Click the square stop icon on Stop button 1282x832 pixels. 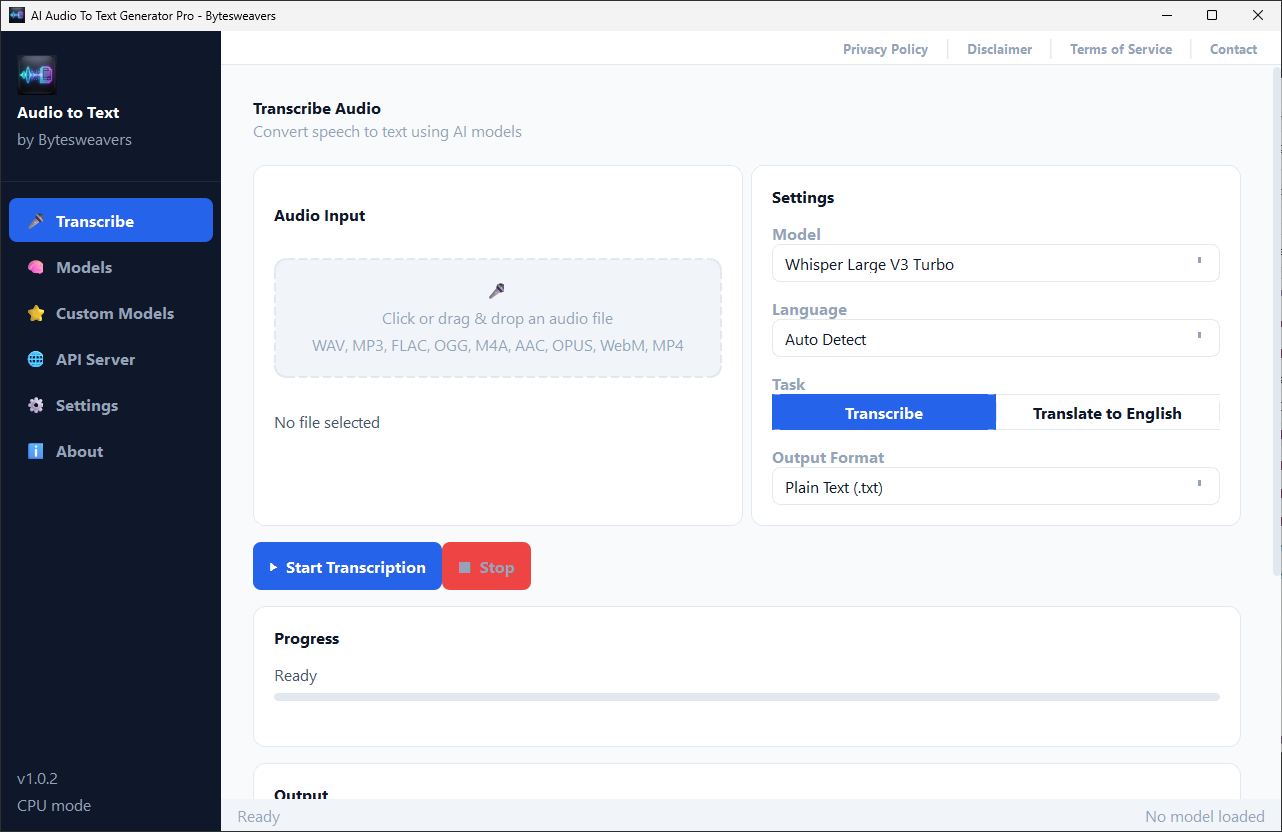tap(464, 567)
